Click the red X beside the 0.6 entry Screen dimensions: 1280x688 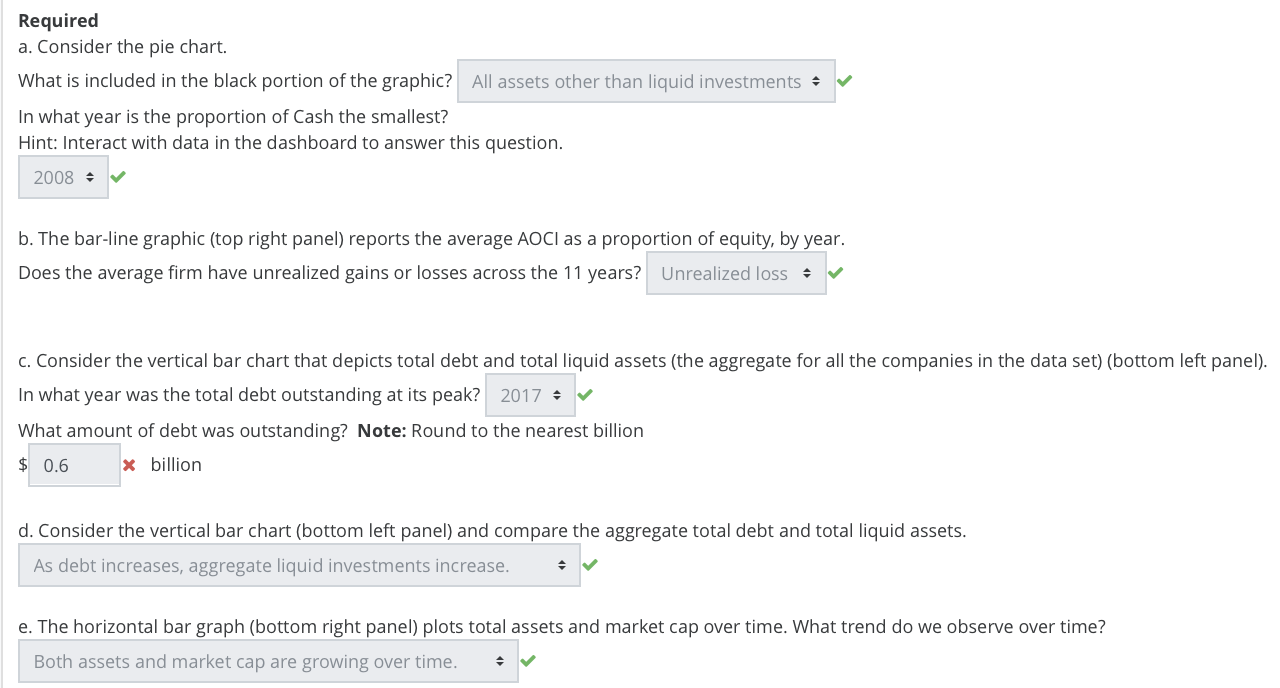[130, 464]
